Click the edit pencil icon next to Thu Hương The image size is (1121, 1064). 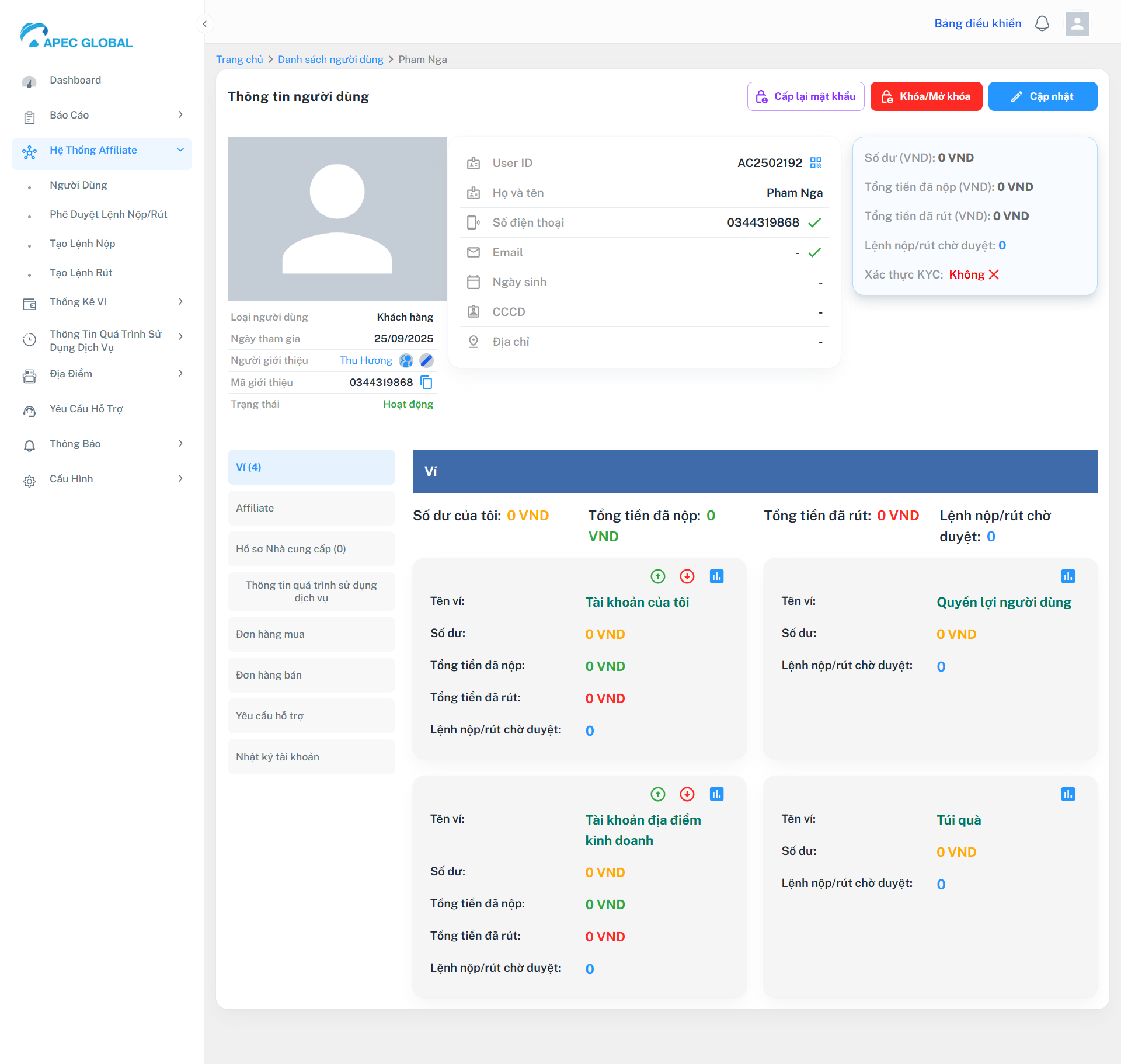tap(426, 360)
